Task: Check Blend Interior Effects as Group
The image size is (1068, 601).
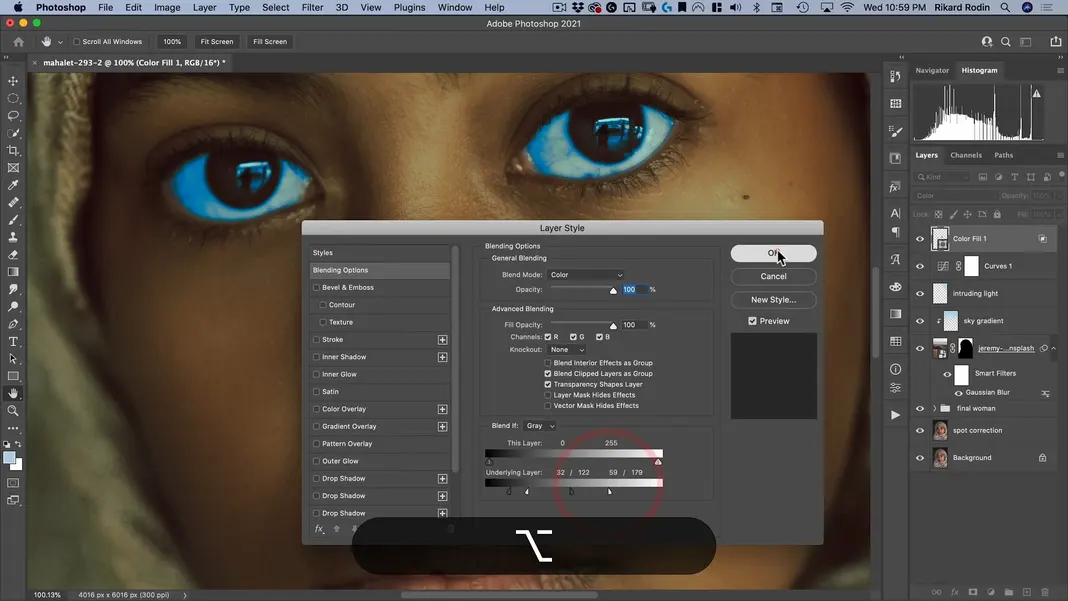Action: point(548,363)
